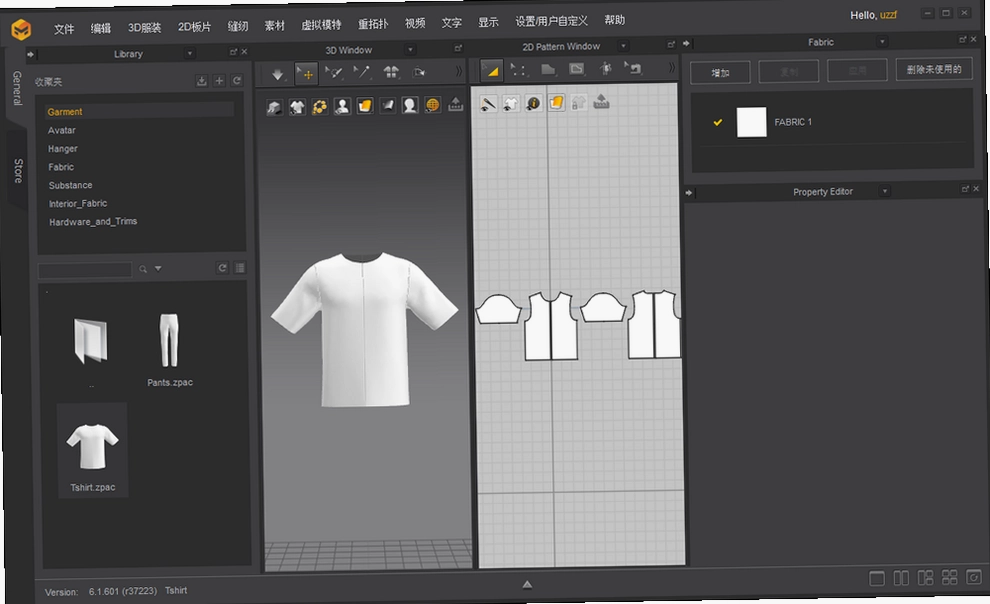The width and height of the screenshot is (990, 604).
Task: Toggle the orange texture surface icon in 3D window
Action: click(x=365, y=105)
